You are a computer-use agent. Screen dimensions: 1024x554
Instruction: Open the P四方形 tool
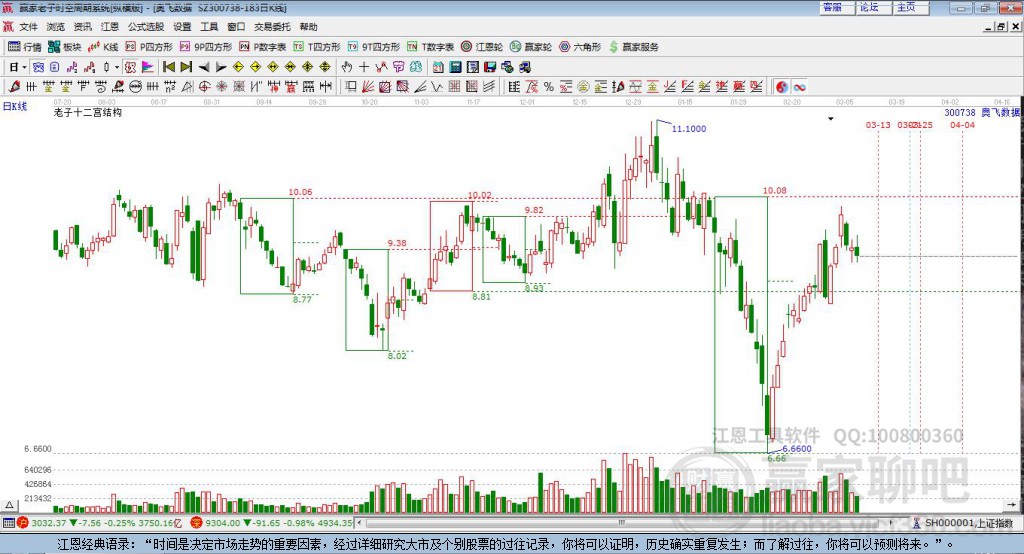149,47
